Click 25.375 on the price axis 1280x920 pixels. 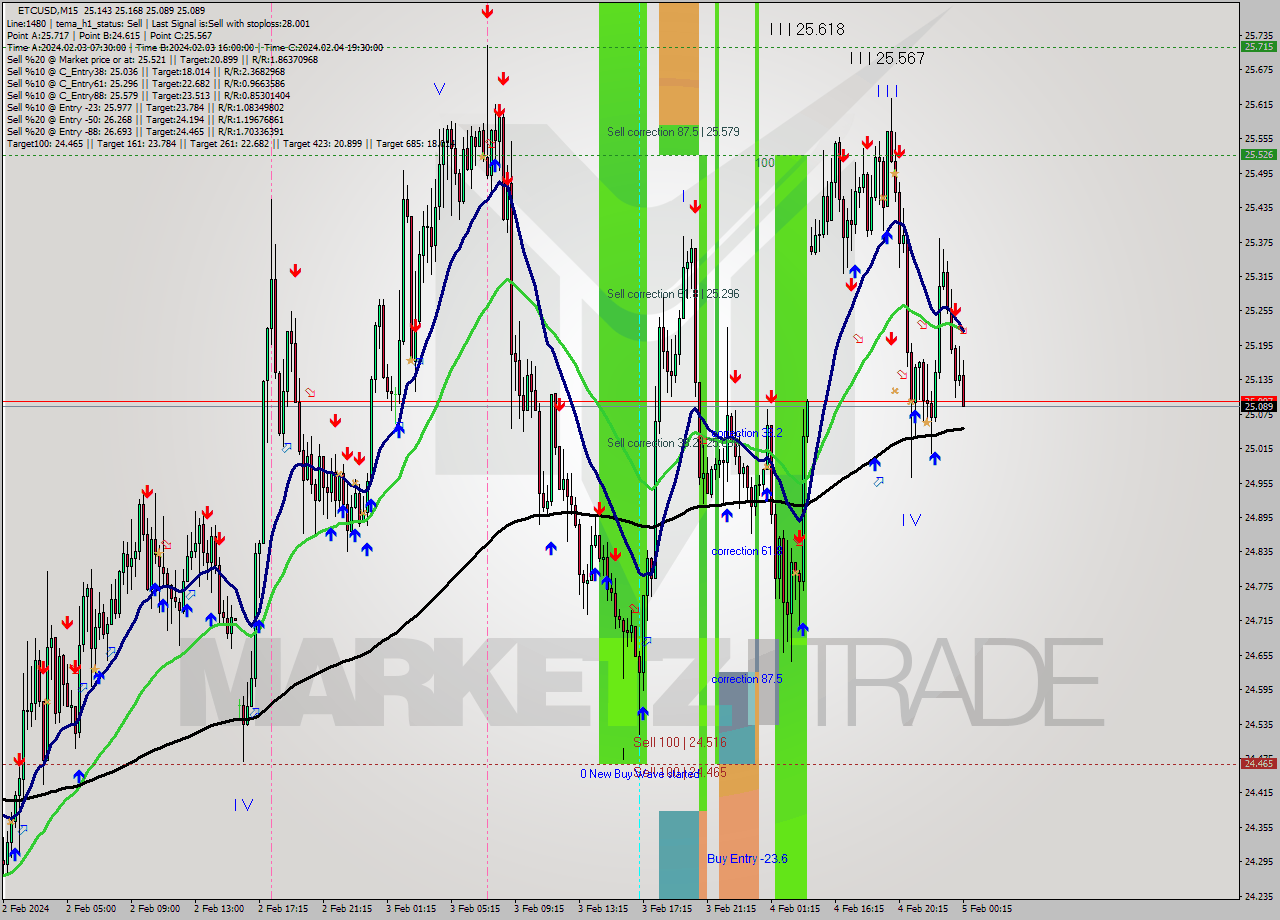pyautogui.click(x=1259, y=242)
